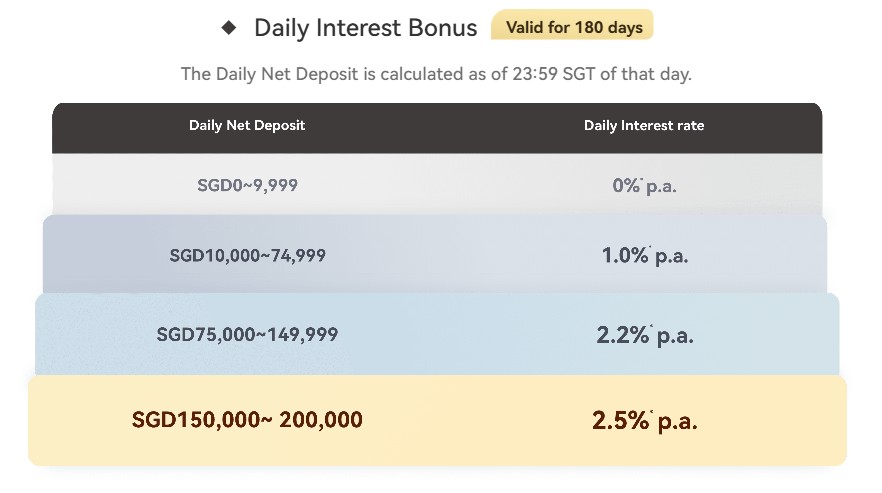Click the Valid for 180 days badge

572,26
